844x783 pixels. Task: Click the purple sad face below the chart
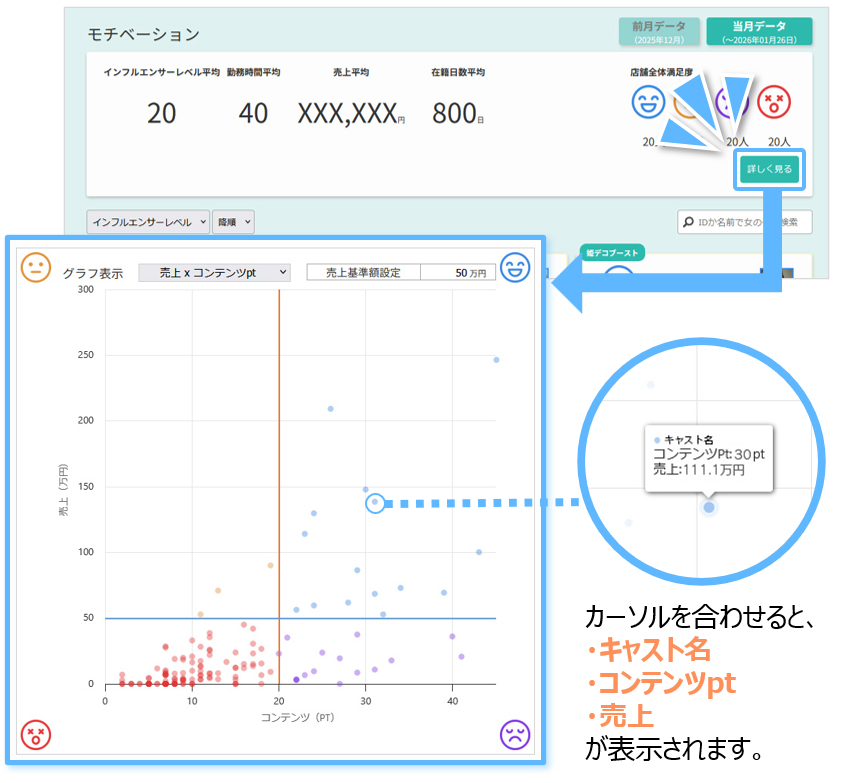tap(515, 735)
